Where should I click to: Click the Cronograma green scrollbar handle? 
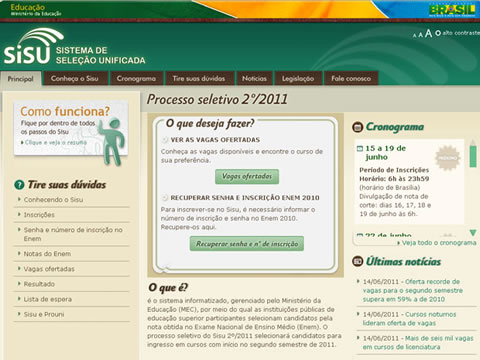tap(473, 155)
